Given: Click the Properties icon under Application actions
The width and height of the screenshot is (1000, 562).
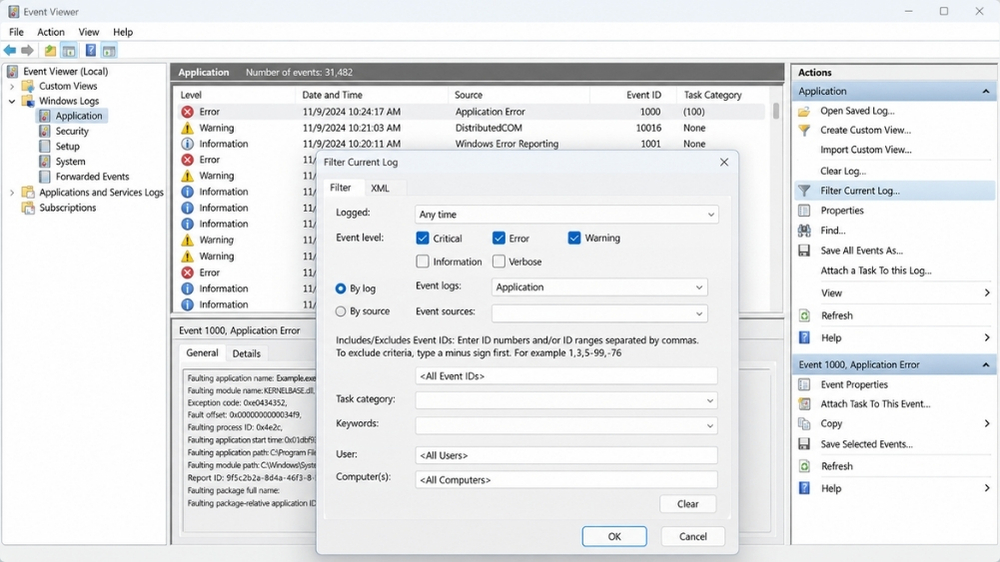Looking at the screenshot, I should point(804,211).
